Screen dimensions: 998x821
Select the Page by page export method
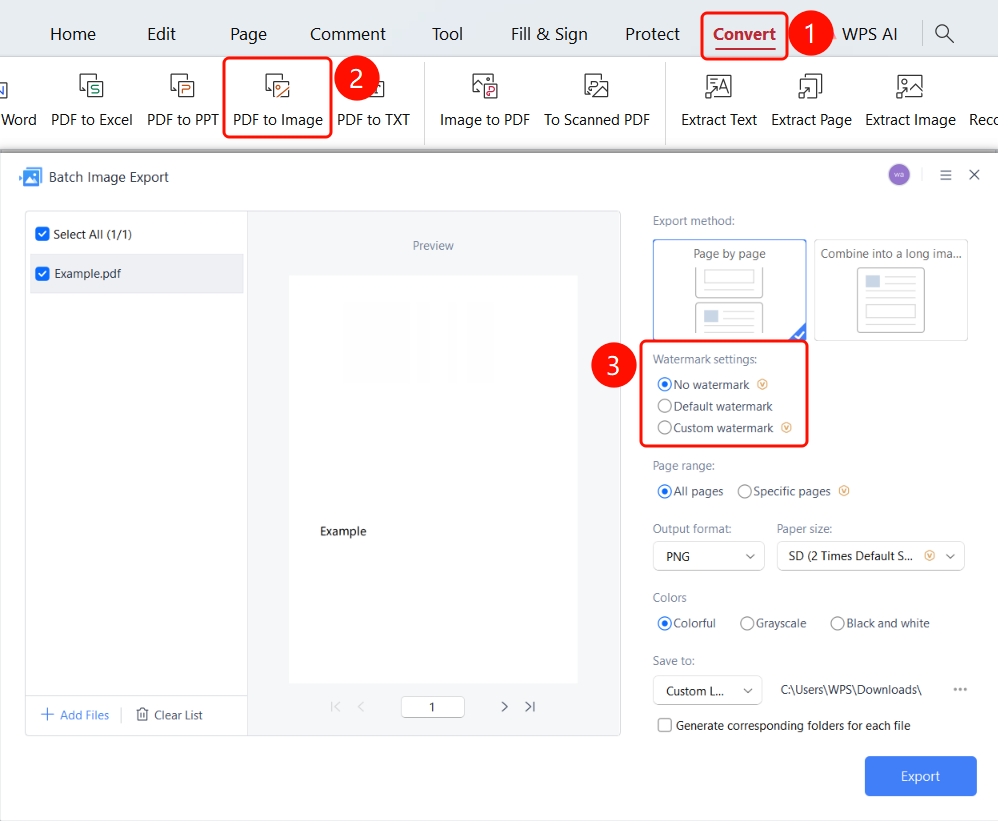click(x=729, y=290)
